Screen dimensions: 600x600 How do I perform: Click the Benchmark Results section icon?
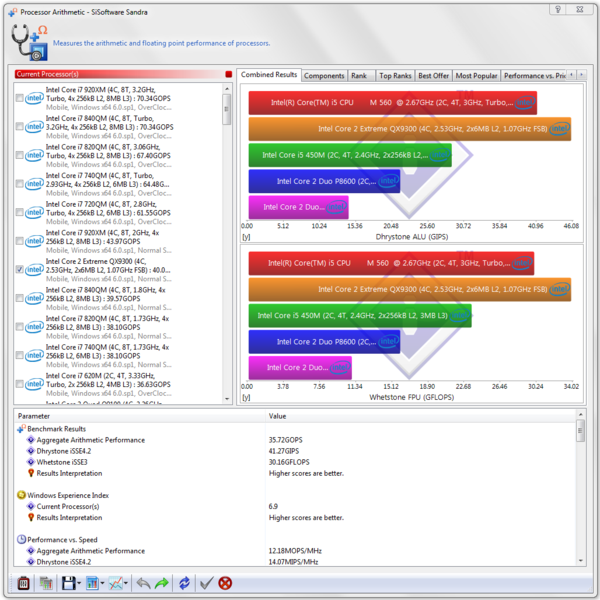(21, 429)
